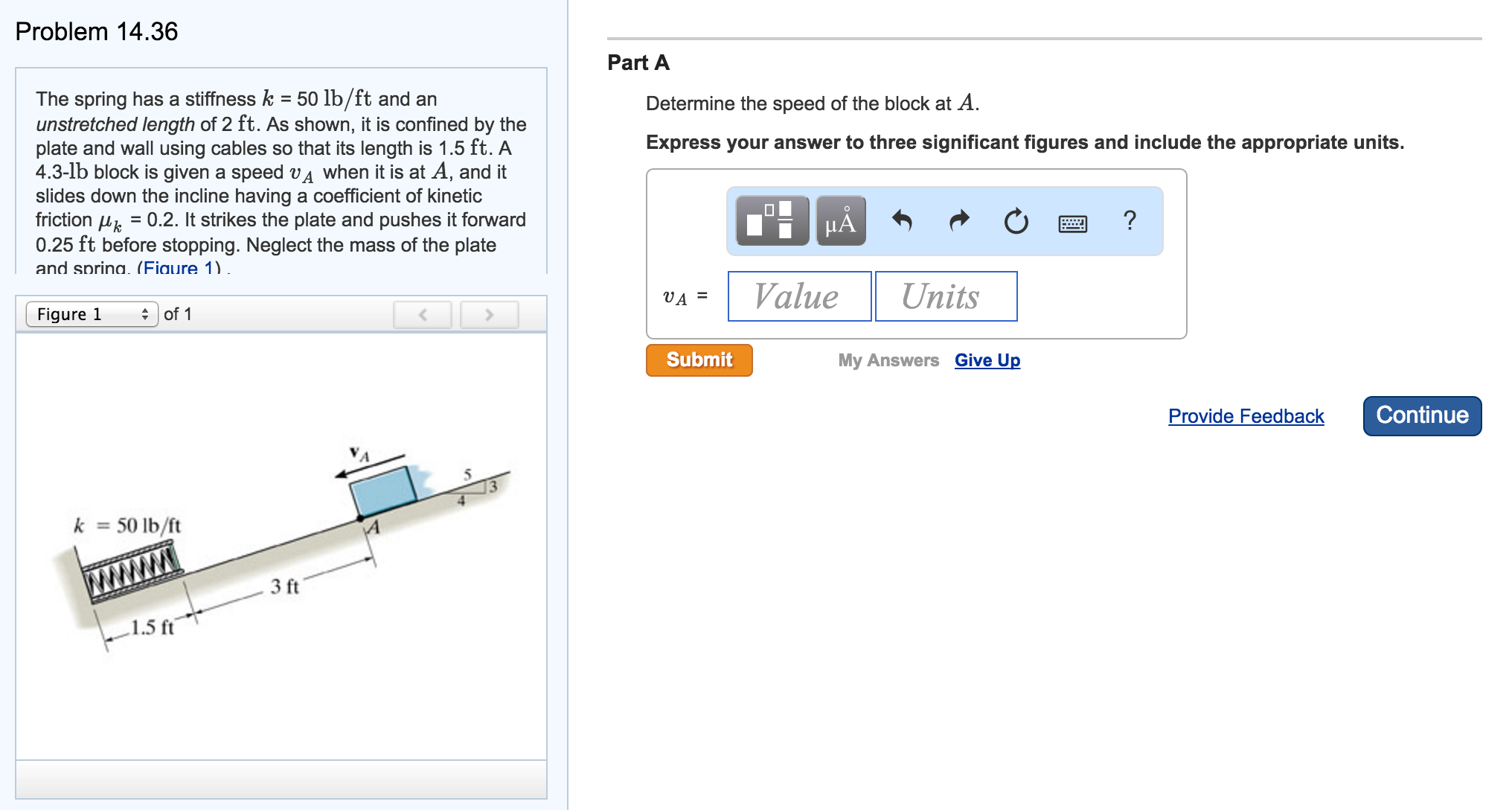Click the previous figure chevron

tap(422, 314)
